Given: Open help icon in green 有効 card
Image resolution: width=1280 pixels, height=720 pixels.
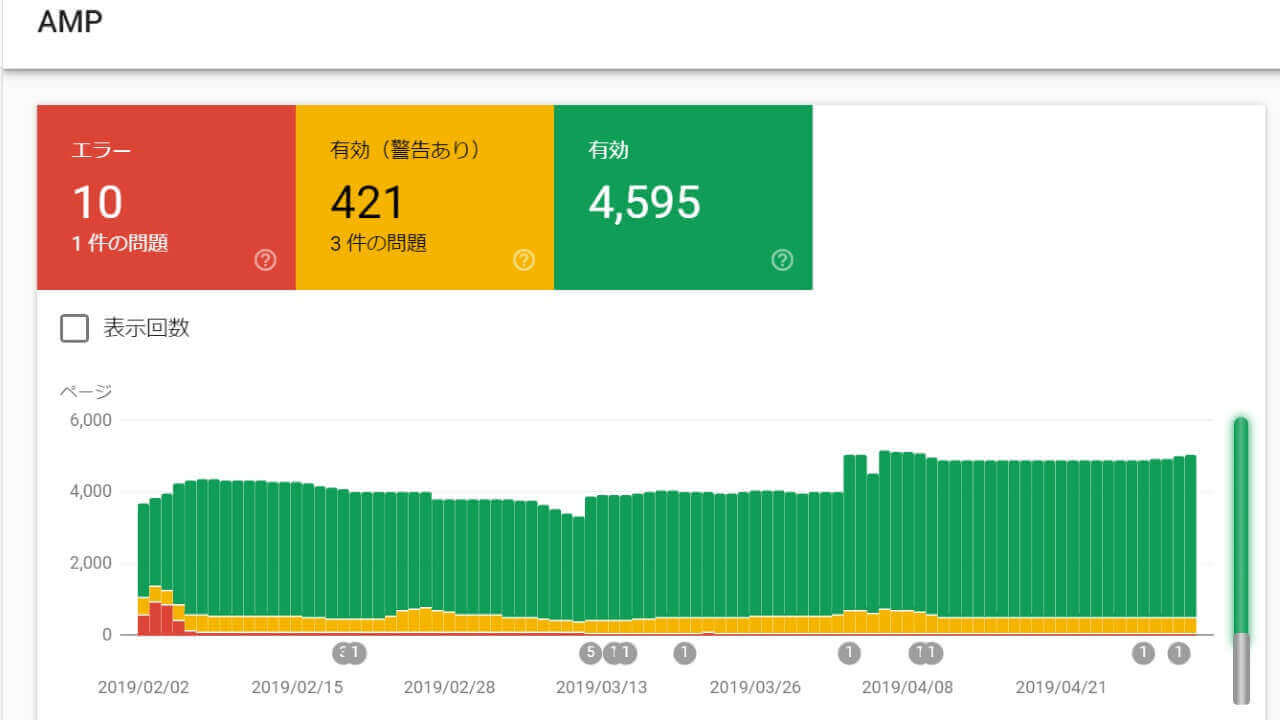Looking at the screenshot, I should coord(782,260).
